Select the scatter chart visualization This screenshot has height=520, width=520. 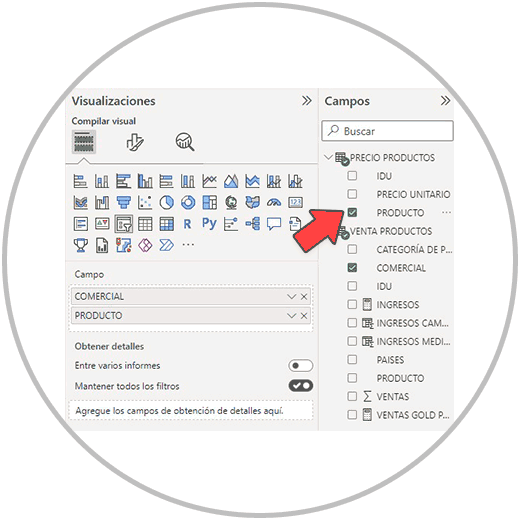145,202
